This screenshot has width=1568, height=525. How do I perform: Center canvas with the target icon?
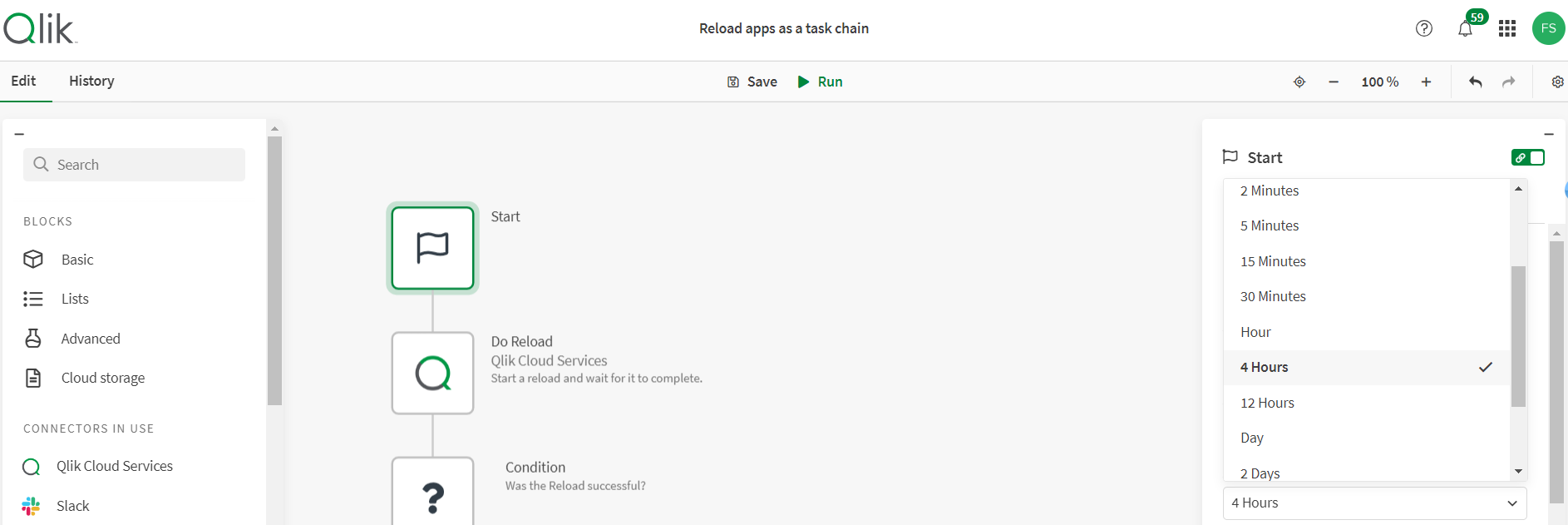[1299, 82]
